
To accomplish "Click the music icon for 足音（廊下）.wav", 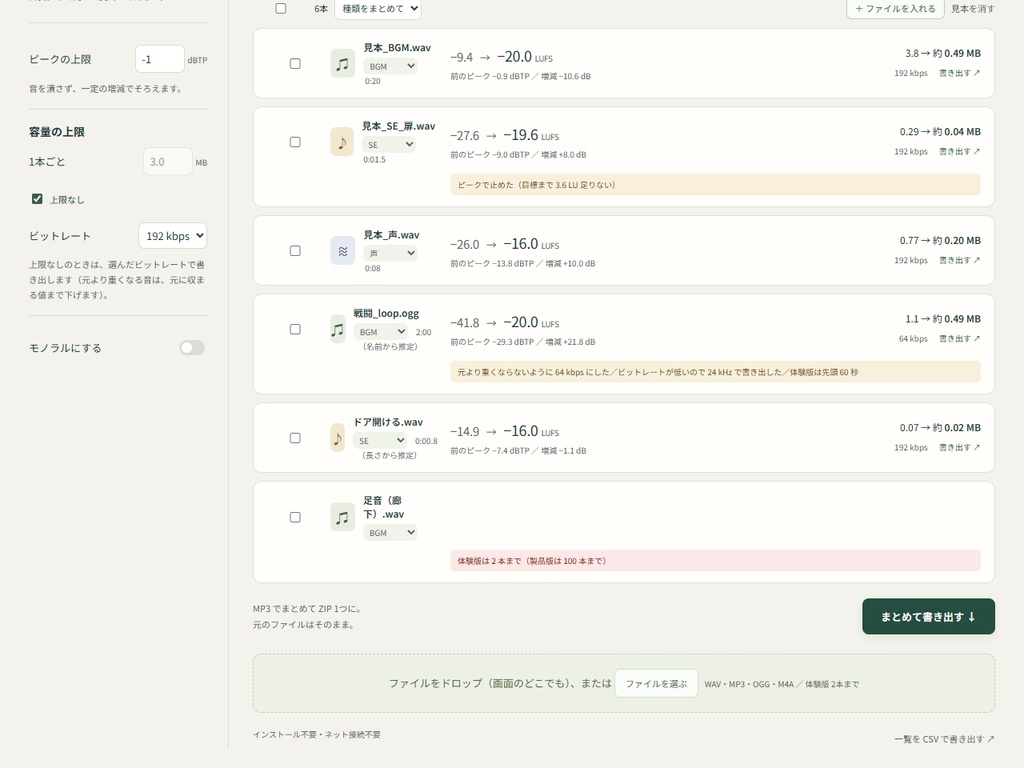I will click(342, 517).
